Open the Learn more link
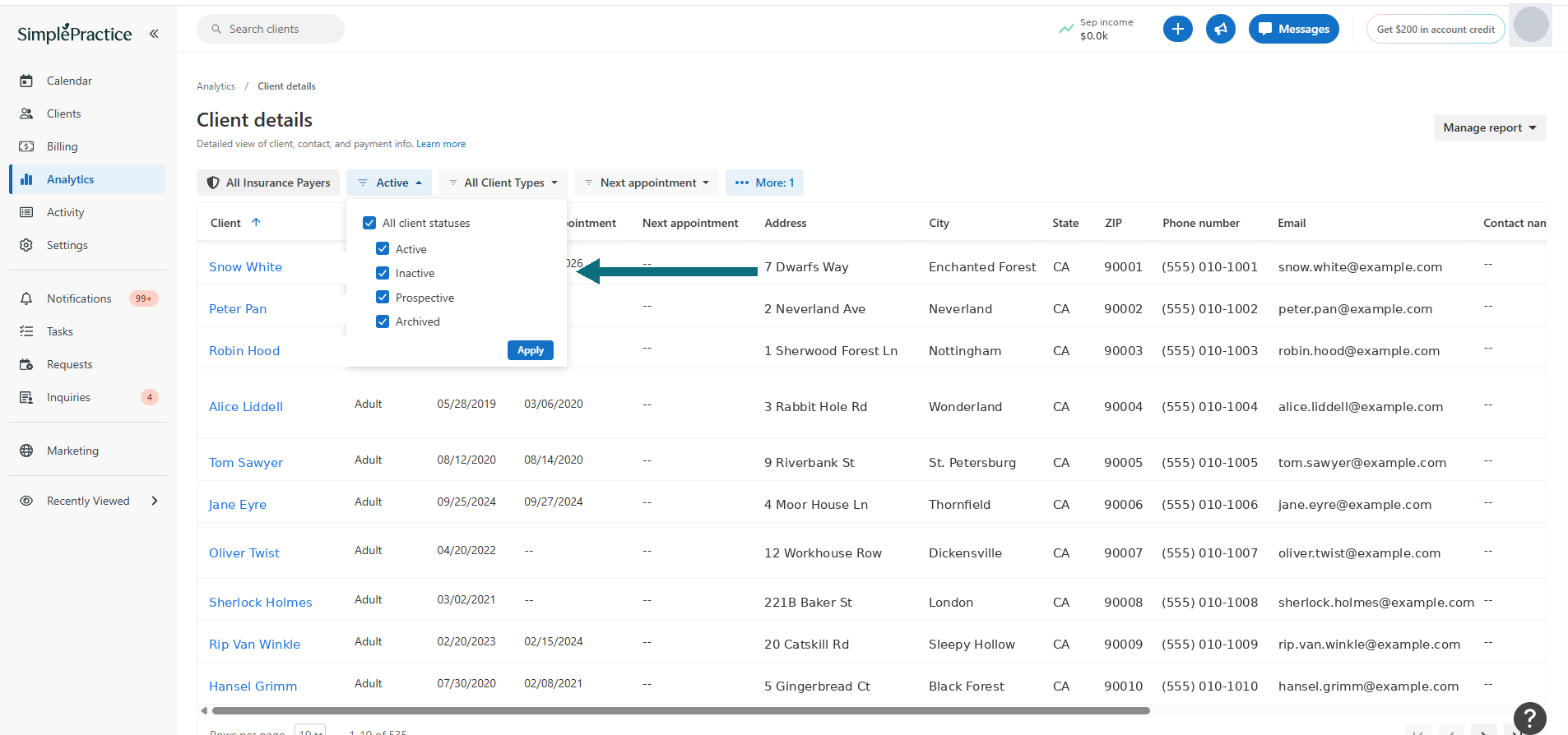 coord(441,144)
